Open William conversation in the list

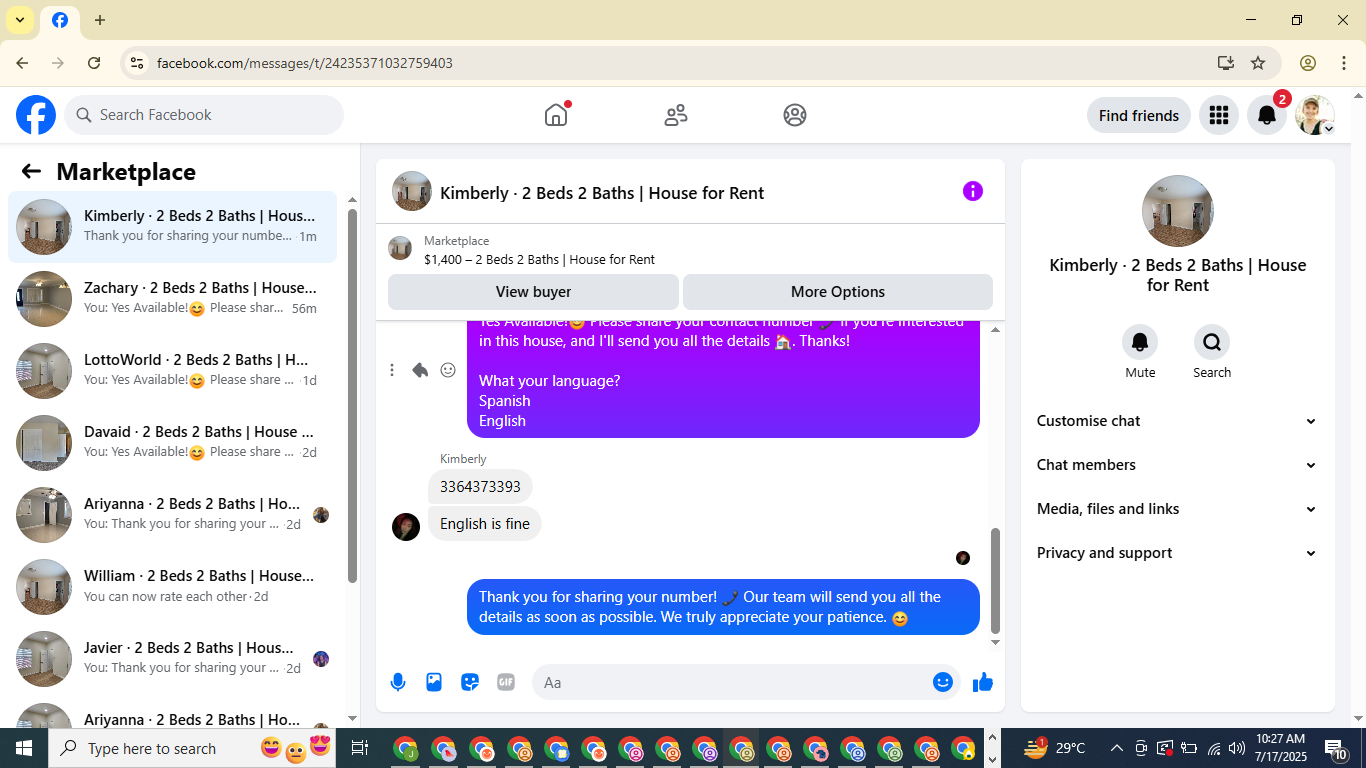click(x=173, y=586)
